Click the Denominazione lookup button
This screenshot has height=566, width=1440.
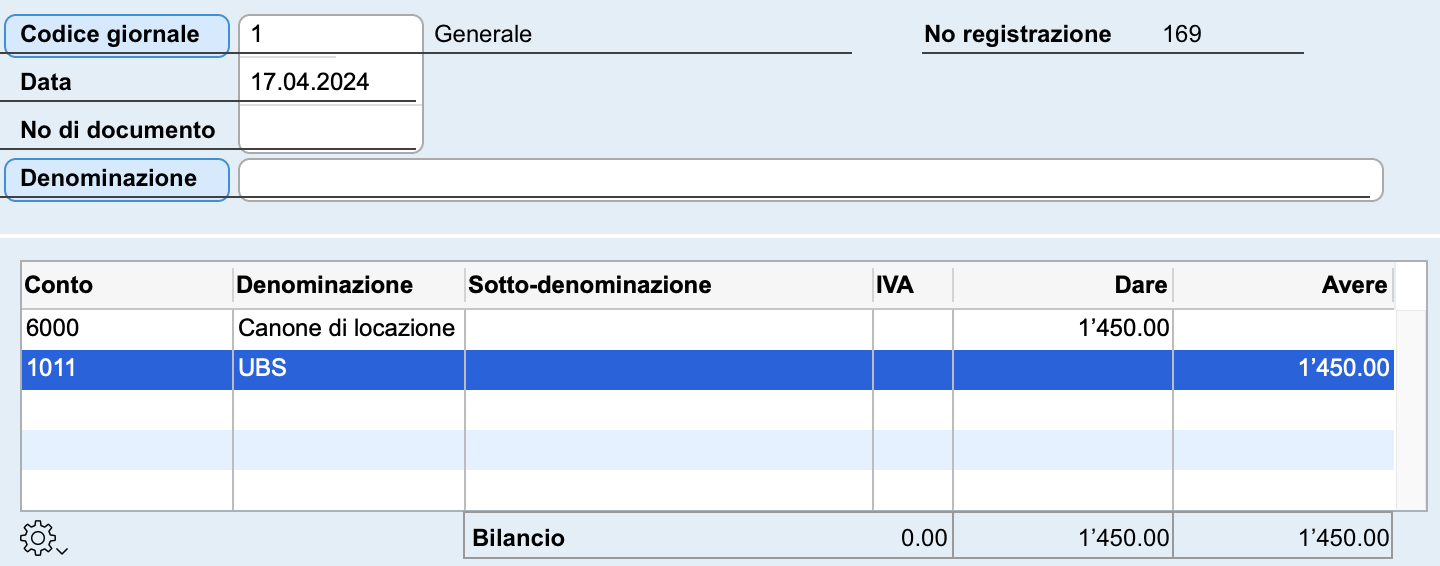coord(117,179)
